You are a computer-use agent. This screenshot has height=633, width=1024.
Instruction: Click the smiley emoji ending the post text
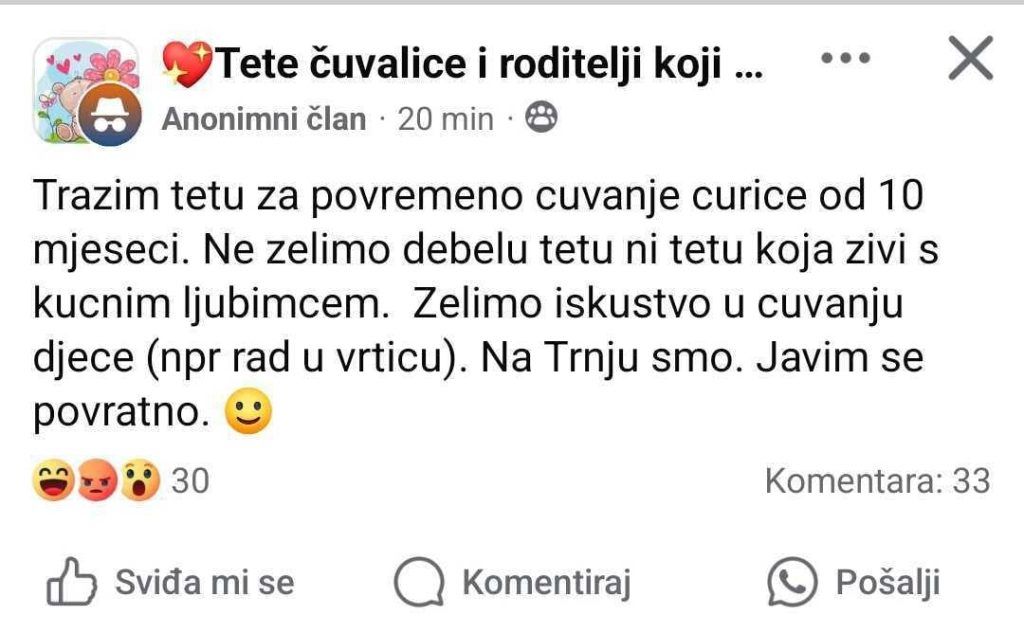click(249, 413)
